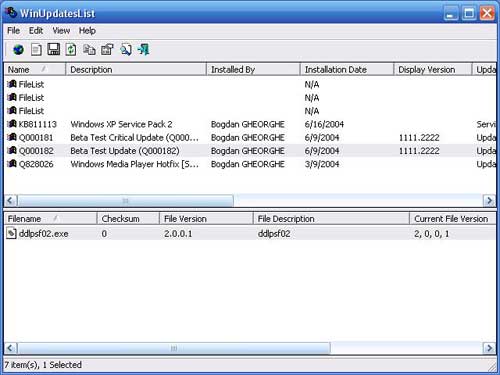Click the icon beside KB811113
This screenshot has height=375, width=500.
(12, 124)
